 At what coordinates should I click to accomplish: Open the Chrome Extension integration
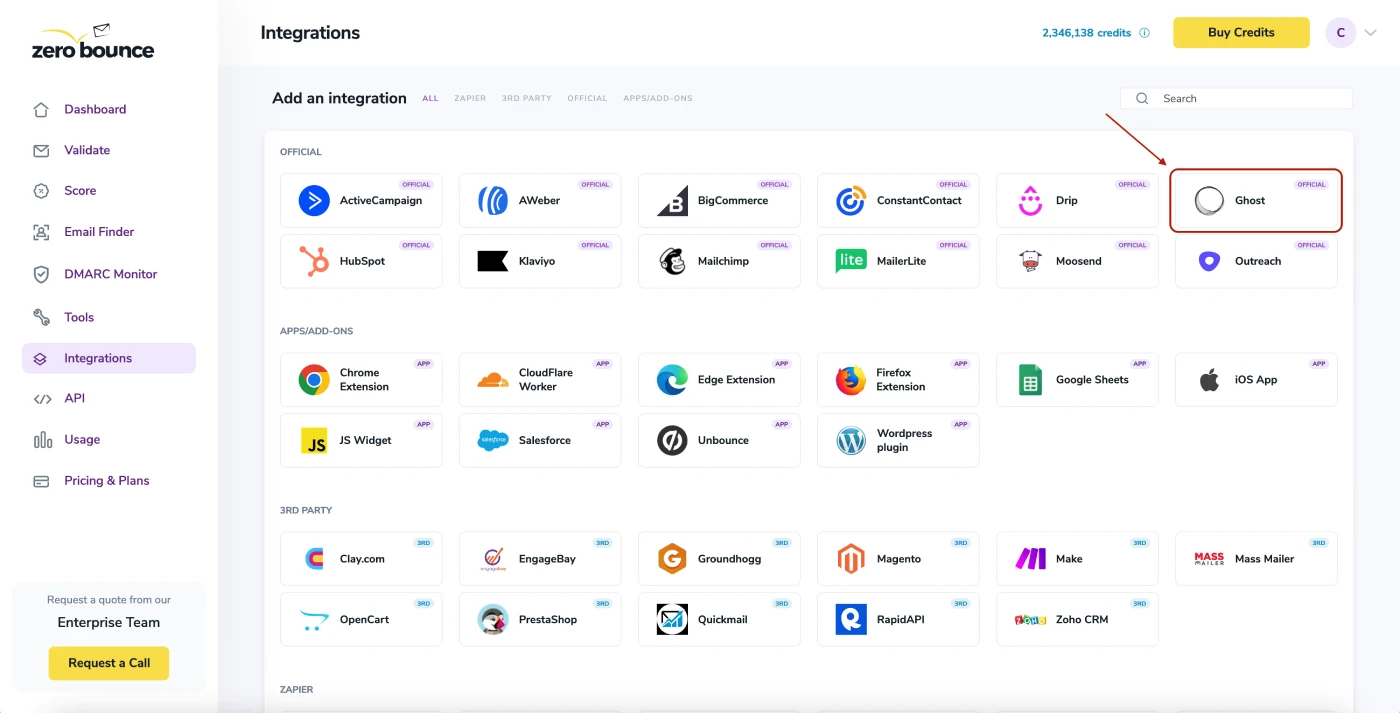[360, 379]
